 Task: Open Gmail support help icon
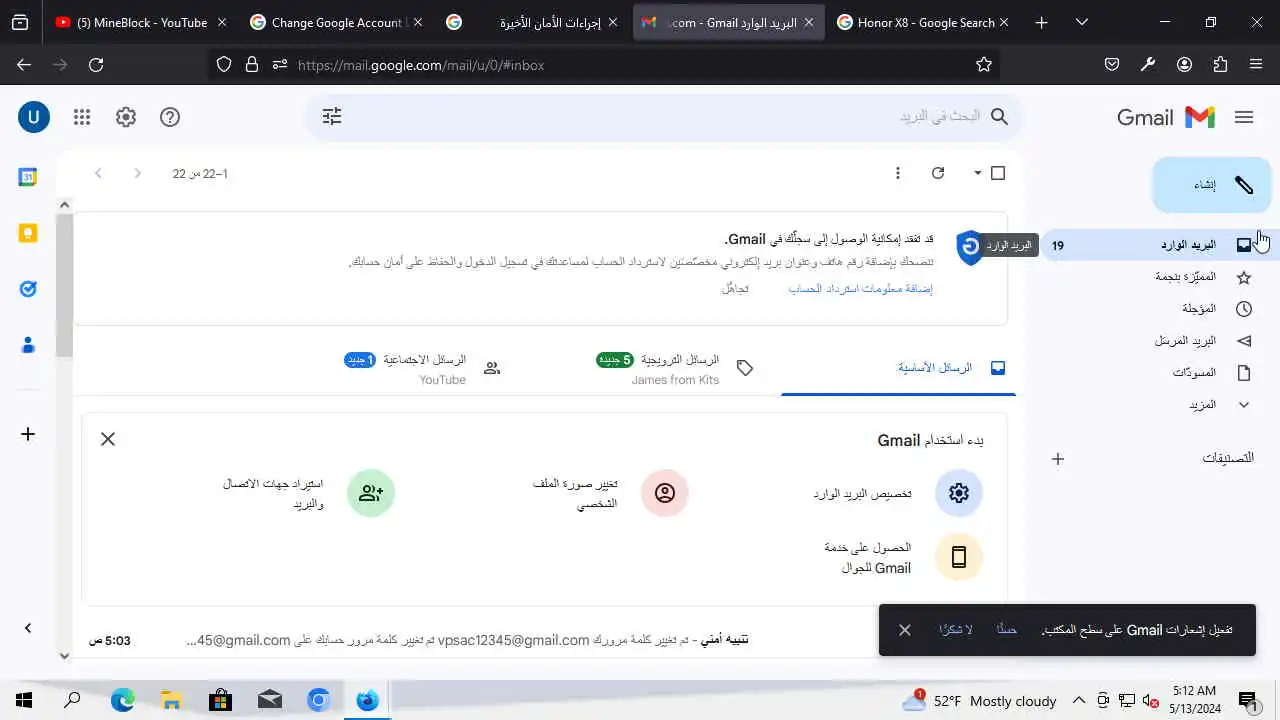170,117
